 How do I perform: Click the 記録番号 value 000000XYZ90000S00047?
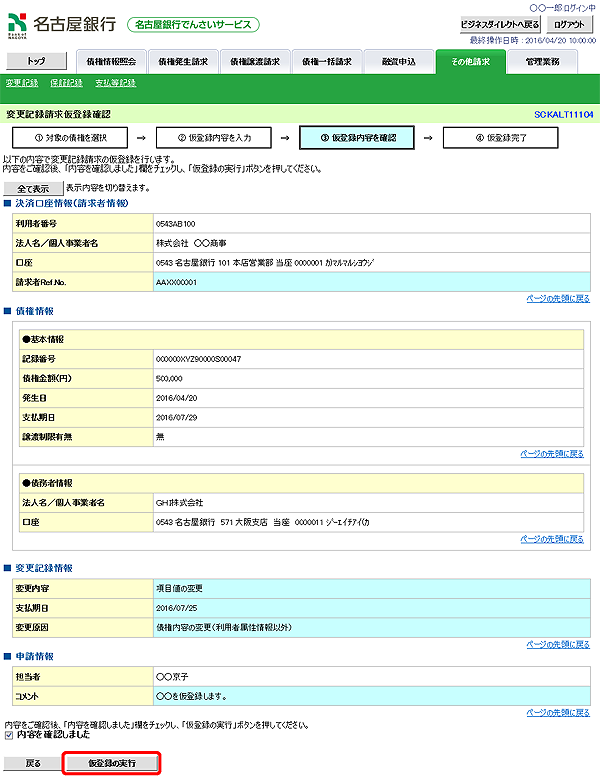pos(199,359)
